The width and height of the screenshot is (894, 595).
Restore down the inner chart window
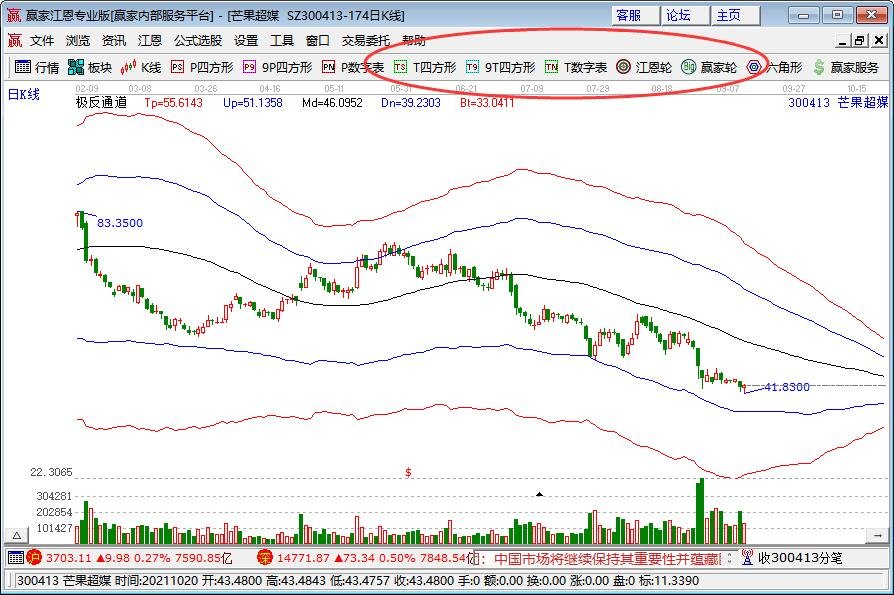860,40
